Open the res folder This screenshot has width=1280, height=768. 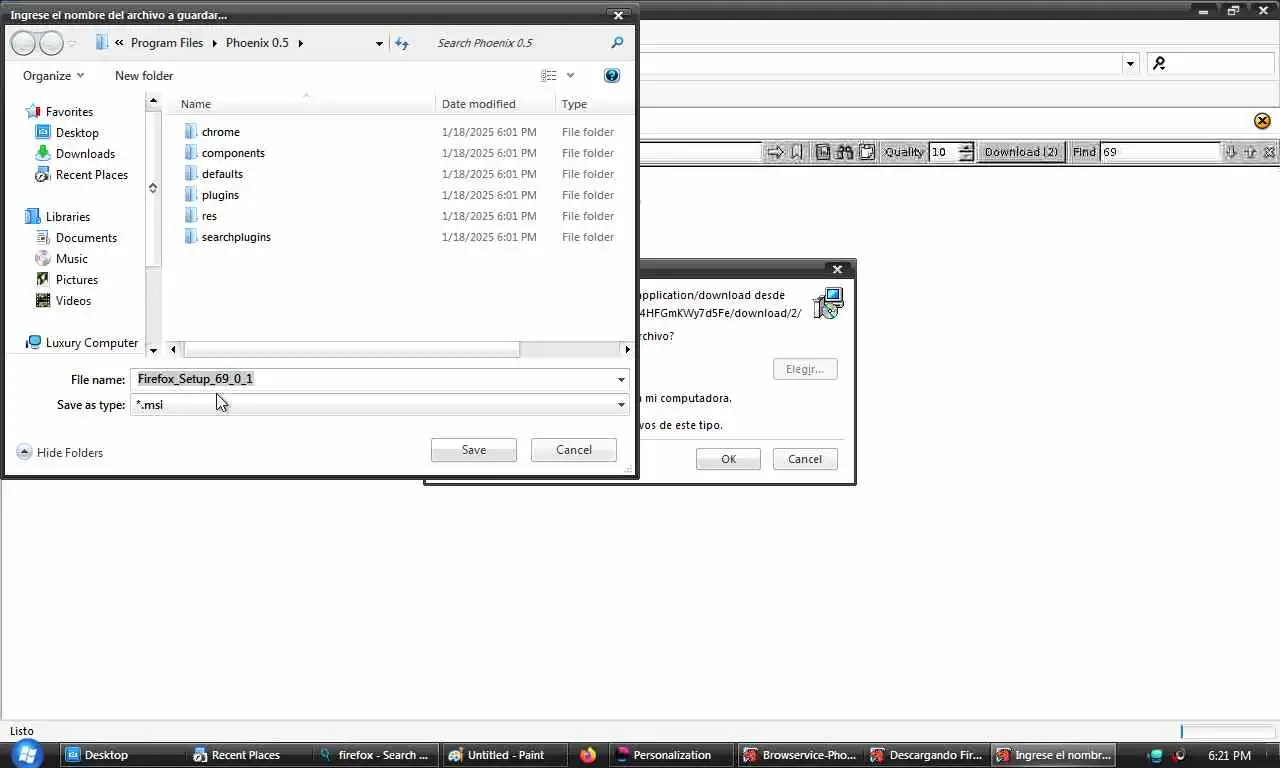209,216
